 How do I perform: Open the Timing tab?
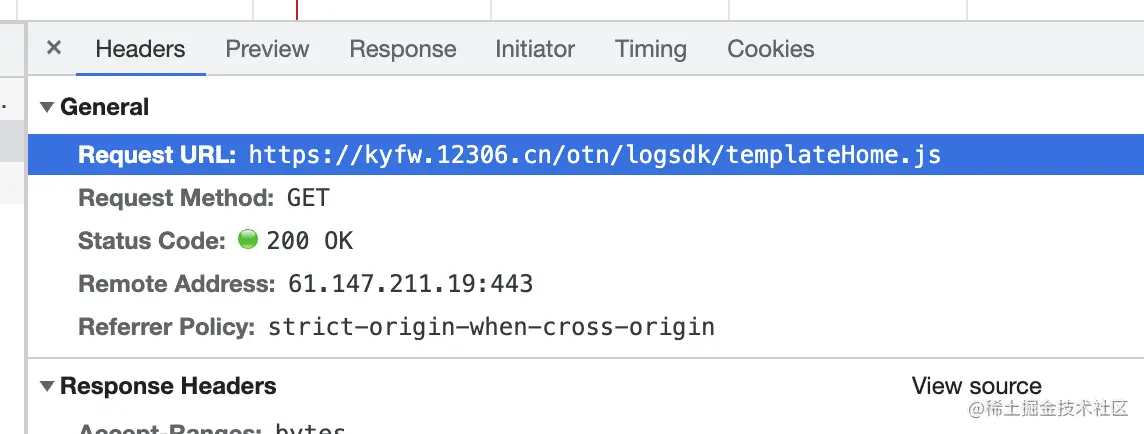tap(651, 49)
